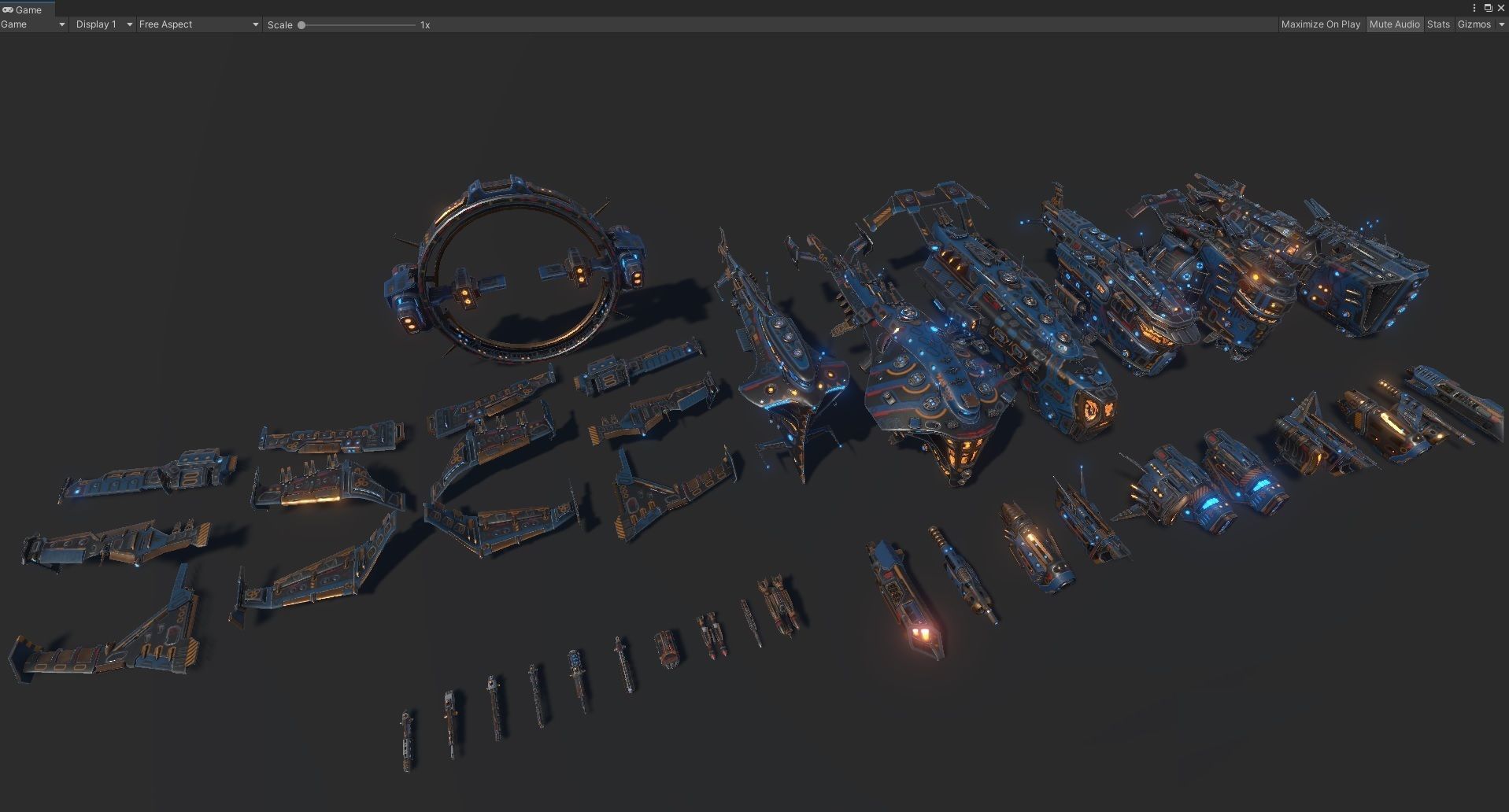This screenshot has height=812, width=1509.
Task: Open the Free Aspect ratio dropdown
Action: [198, 24]
